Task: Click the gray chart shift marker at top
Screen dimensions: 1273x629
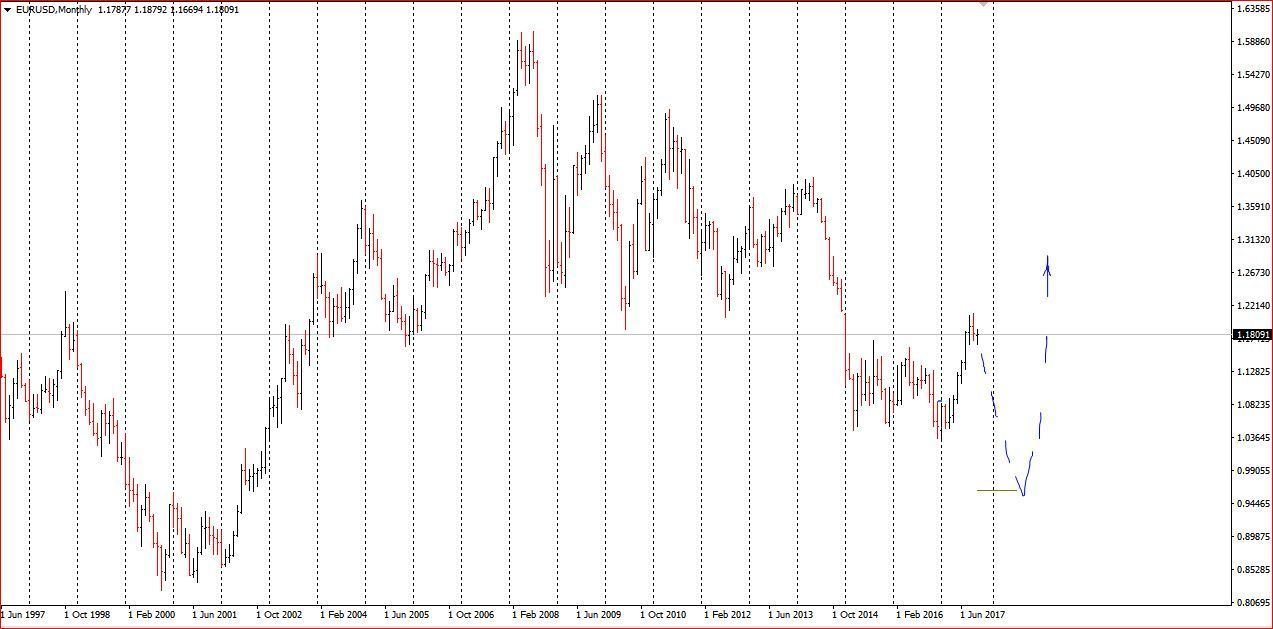Action: point(984,5)
